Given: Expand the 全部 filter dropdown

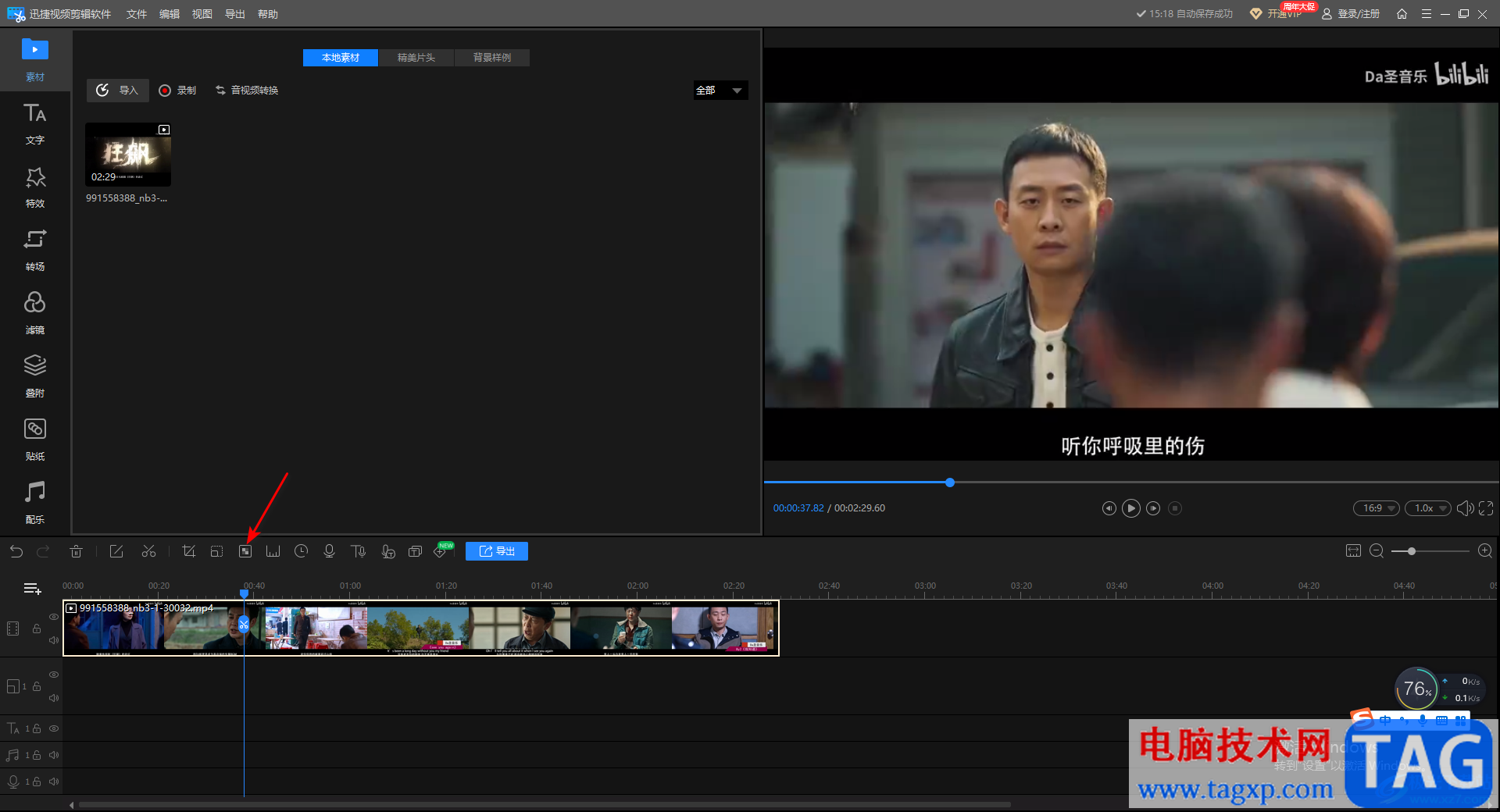Looking at the screenshot, I should 720,91.
